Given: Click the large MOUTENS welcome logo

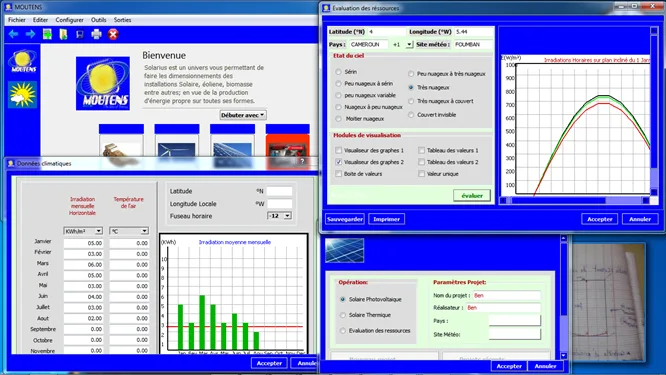Looking at the screenshot, I should (103, 83).
